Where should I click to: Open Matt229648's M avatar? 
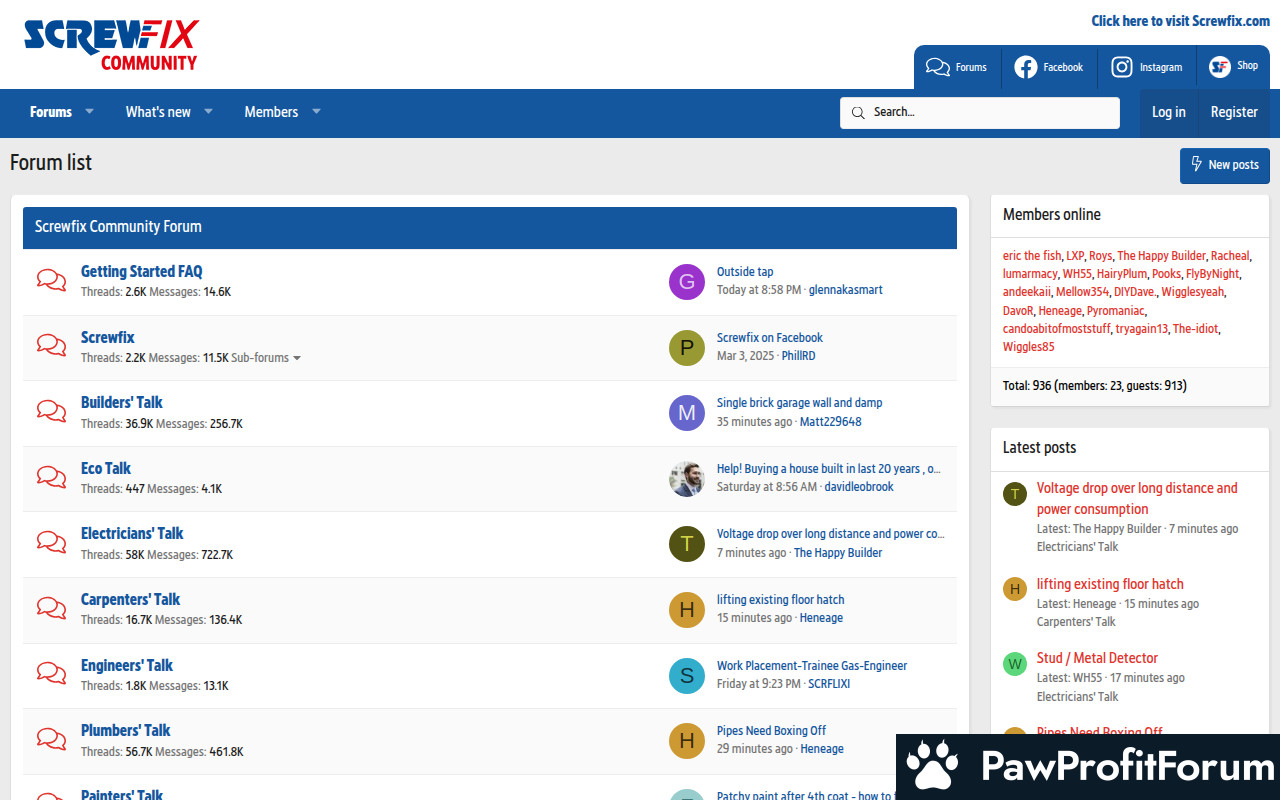(687, 413)
